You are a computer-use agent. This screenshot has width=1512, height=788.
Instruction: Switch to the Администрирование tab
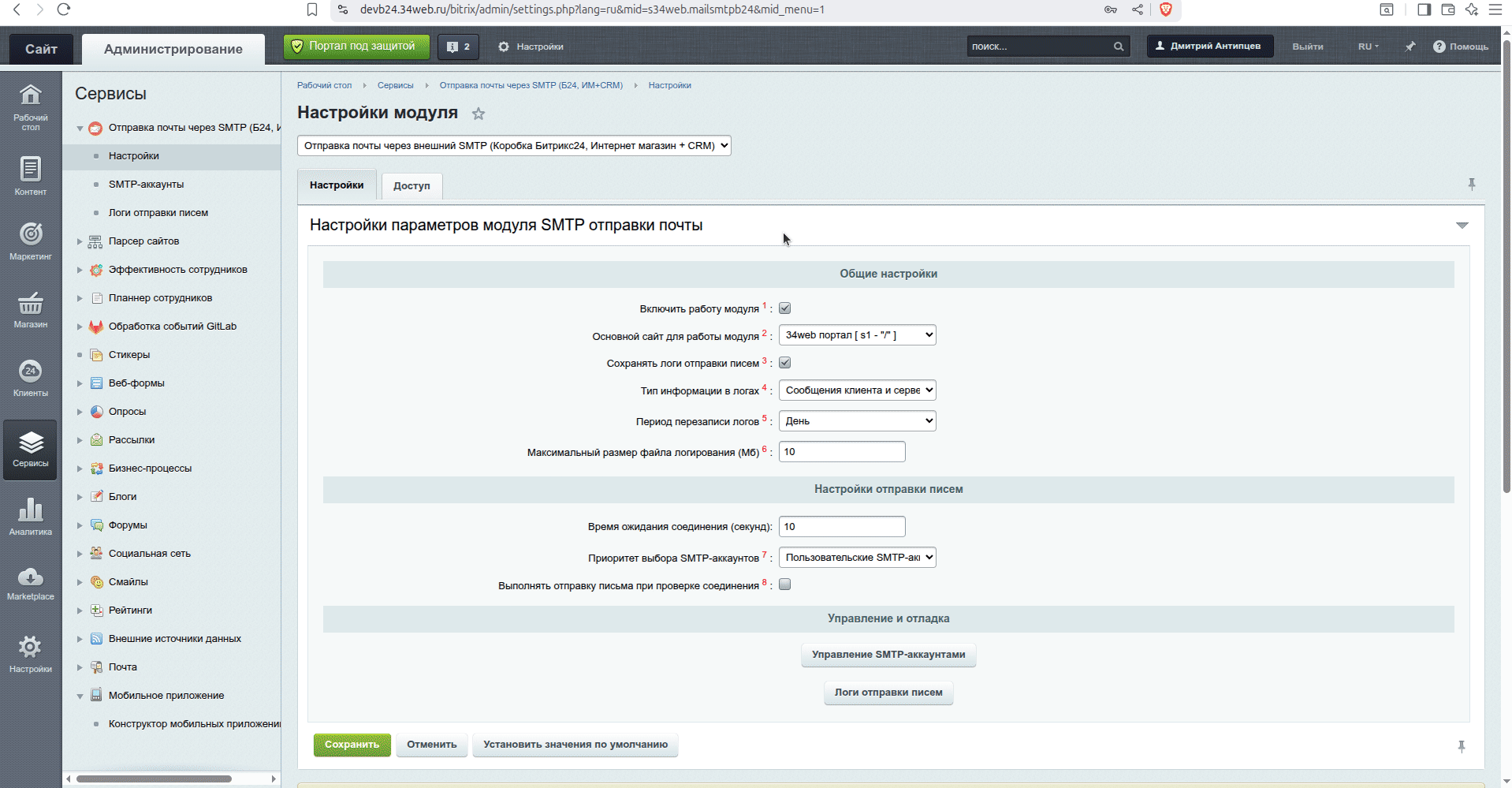tap(173, 49)
